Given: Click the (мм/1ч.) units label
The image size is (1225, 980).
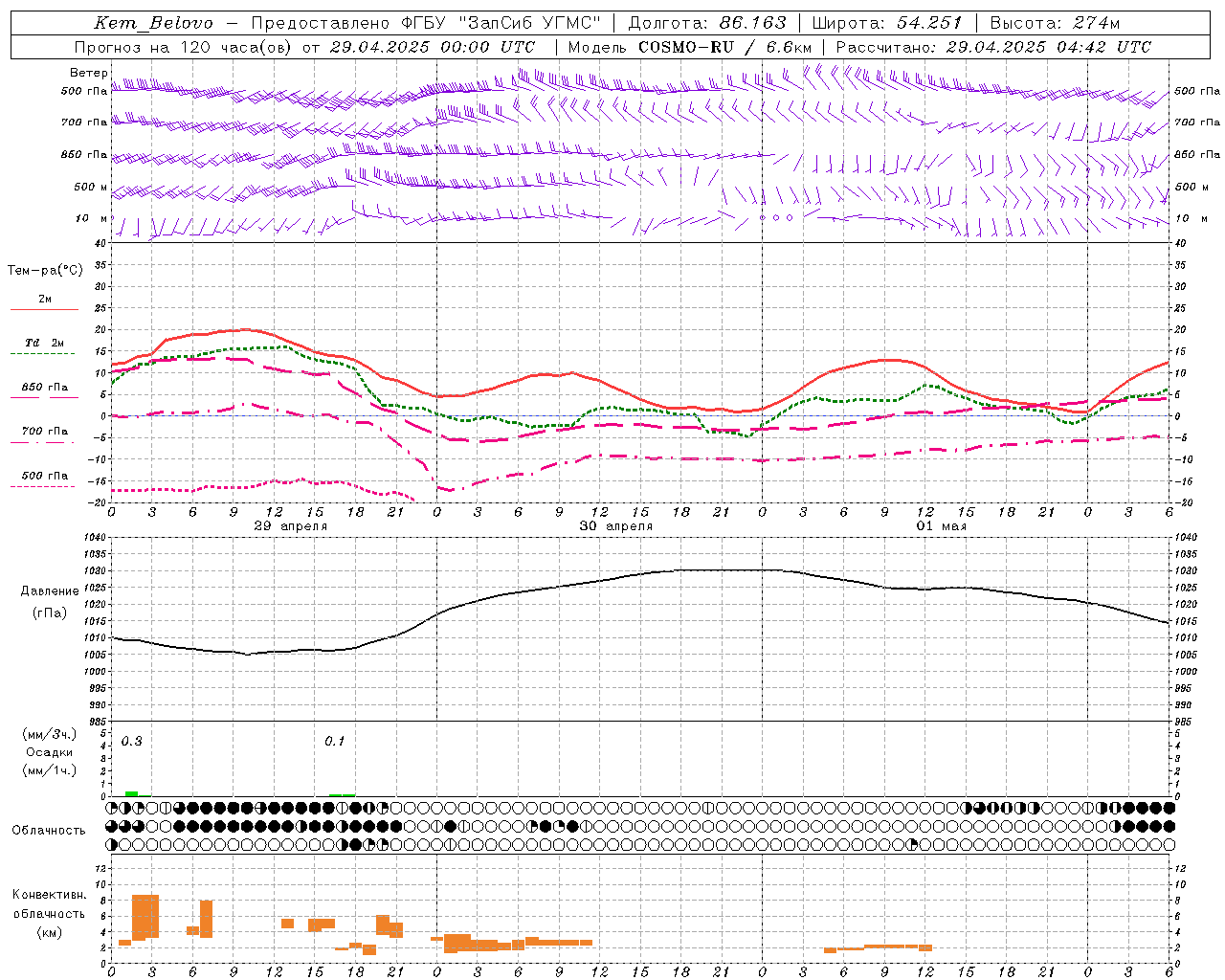Looking at the screenshot, I should click(50, 770).
